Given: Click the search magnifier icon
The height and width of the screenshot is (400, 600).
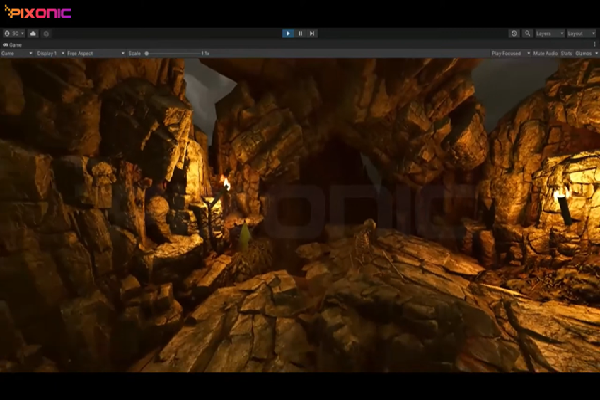Looking at the screenshot, I should coord(528,33).
